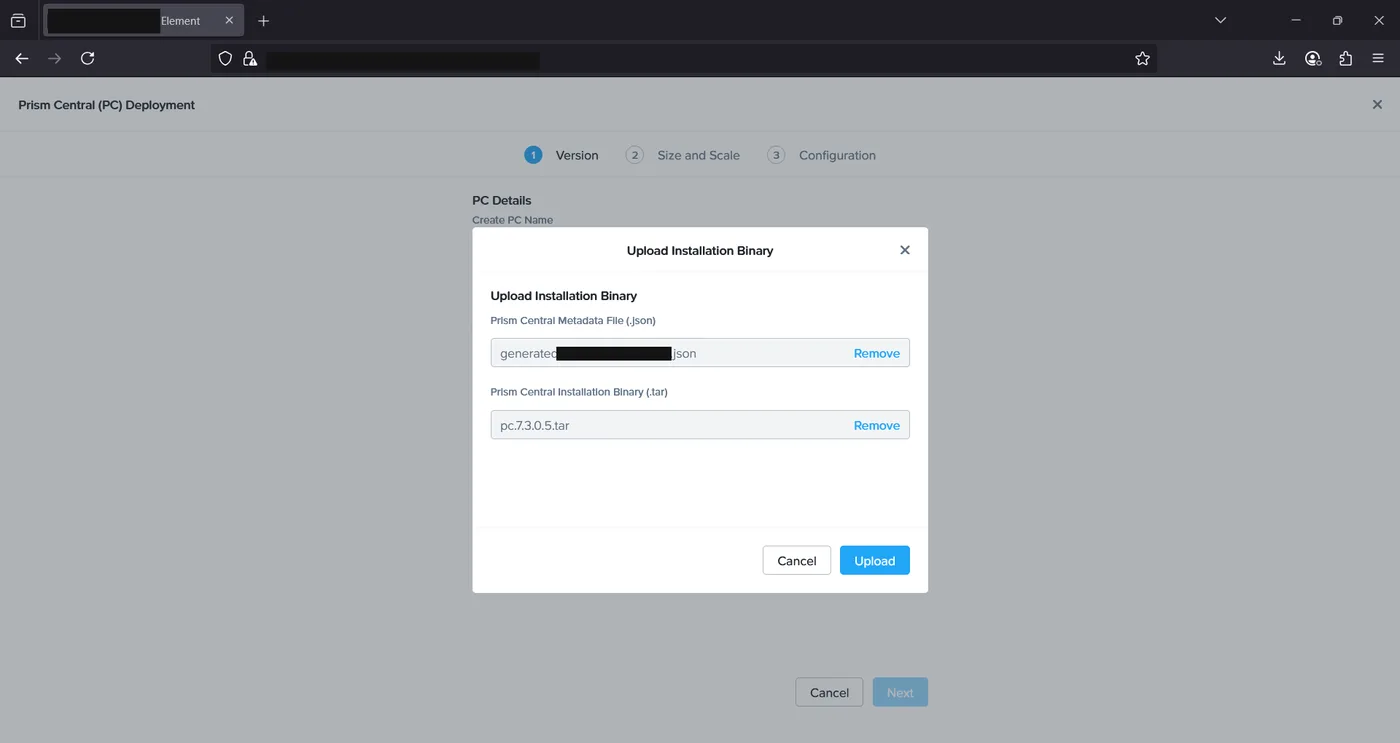Remove the metadata .json file

[x=877, y=353]
